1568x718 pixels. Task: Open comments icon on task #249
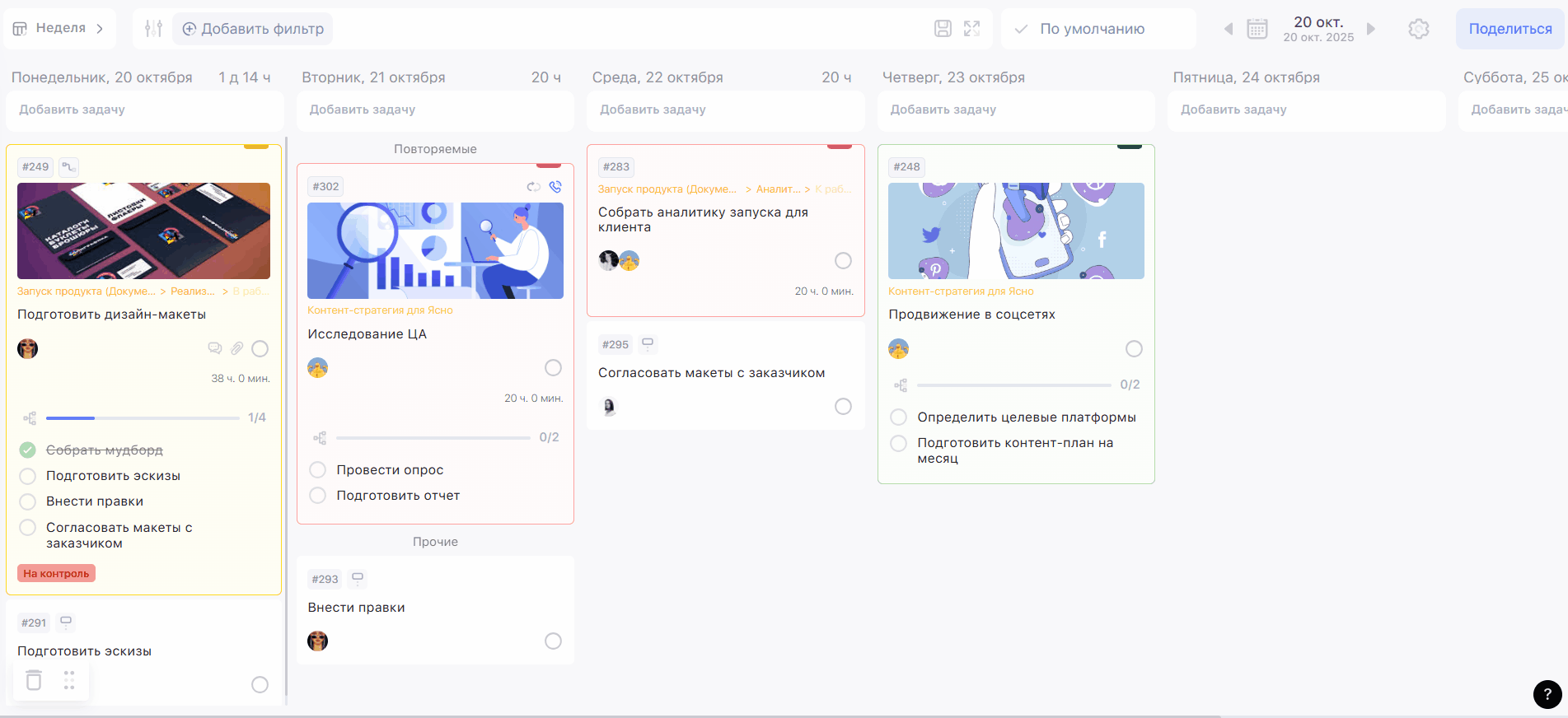tap(215, 348)
